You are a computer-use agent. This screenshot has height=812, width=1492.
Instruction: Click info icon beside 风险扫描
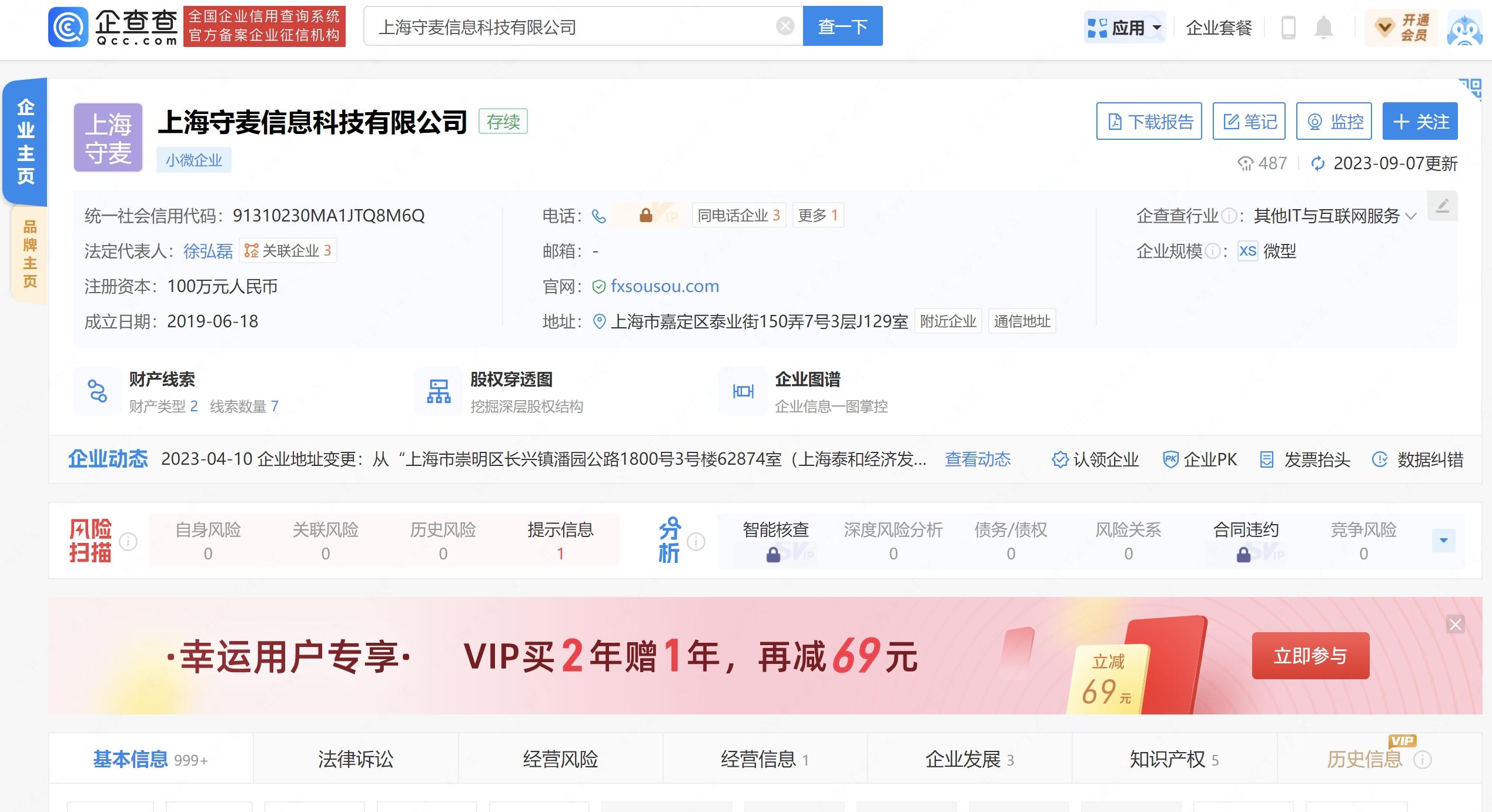tap(128, 541)
